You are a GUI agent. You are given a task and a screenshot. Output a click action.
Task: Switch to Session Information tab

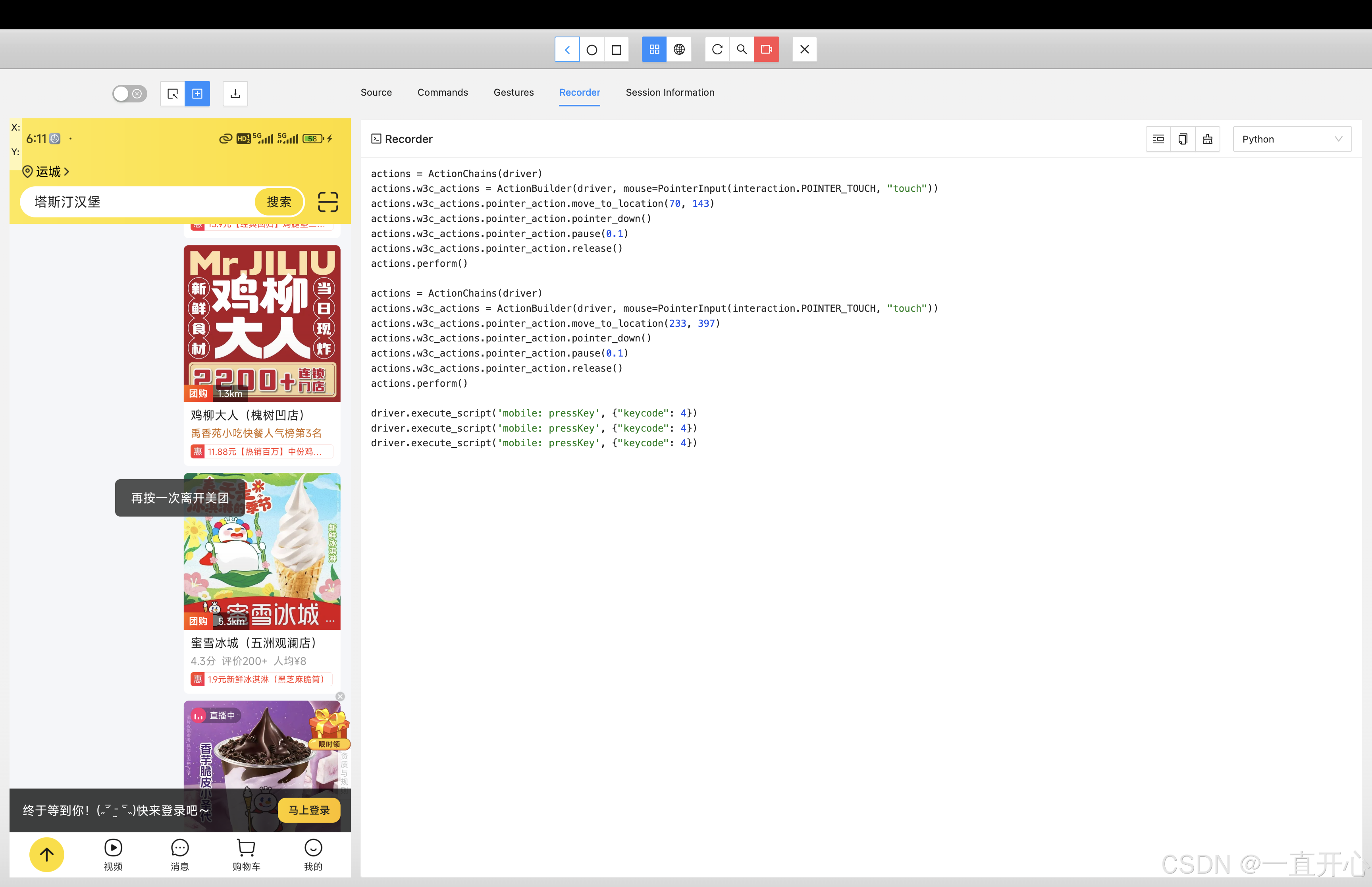(670, 92)
